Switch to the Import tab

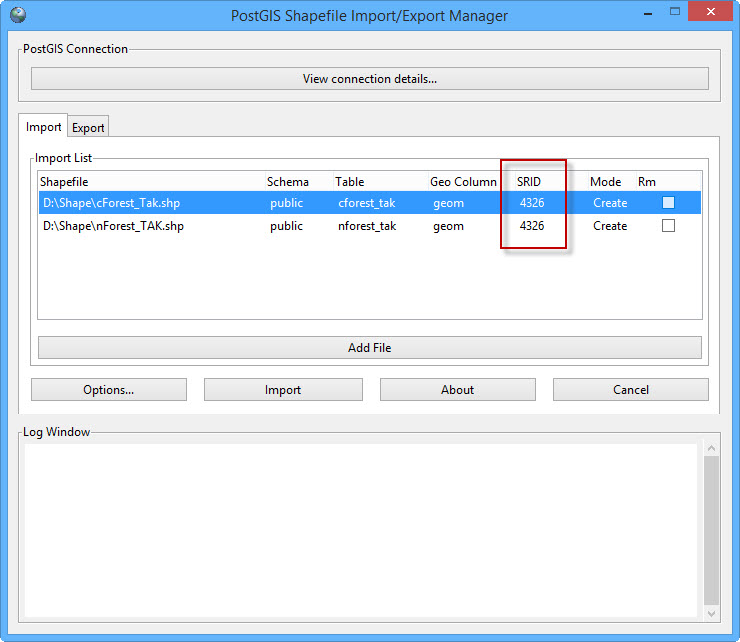[x=43, y=127]
